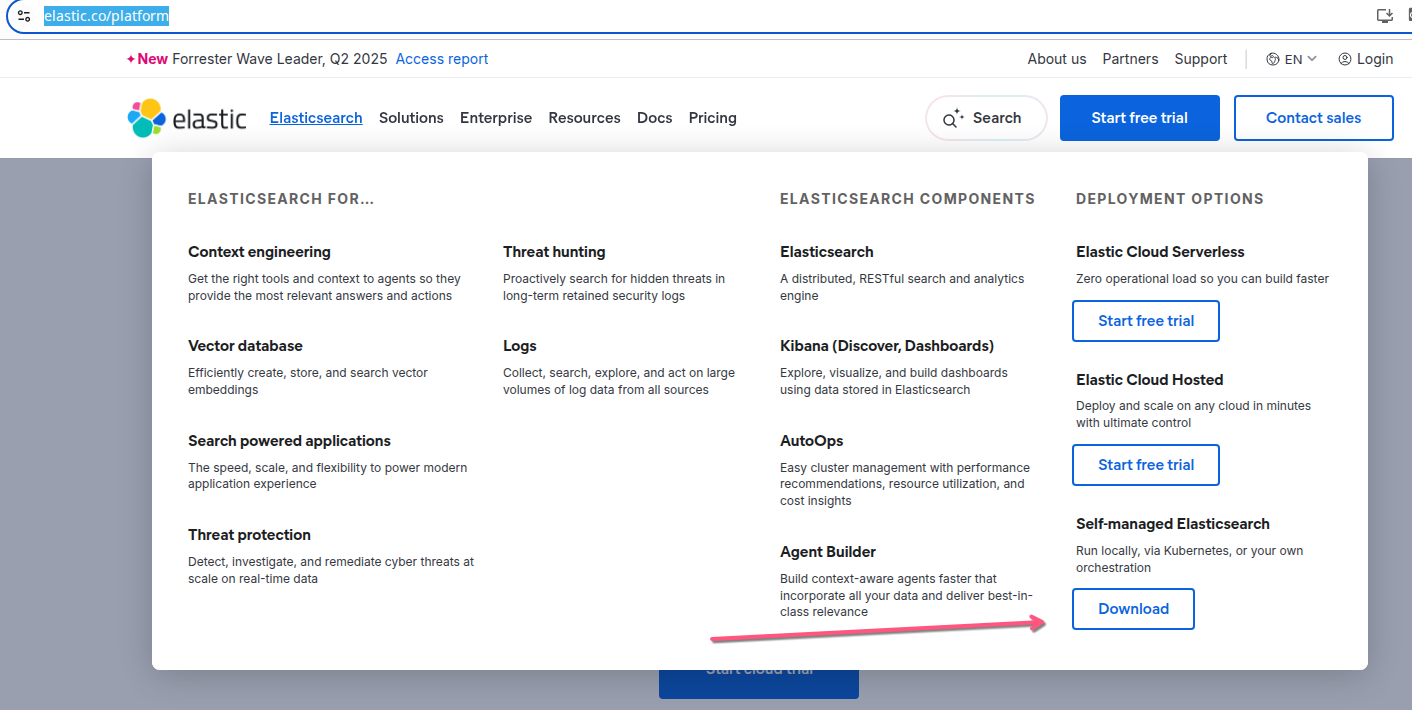Screen dimensions: 1412x710
Task: Click the Access report link
Action: pyautogui.click(x=442, y=59)
